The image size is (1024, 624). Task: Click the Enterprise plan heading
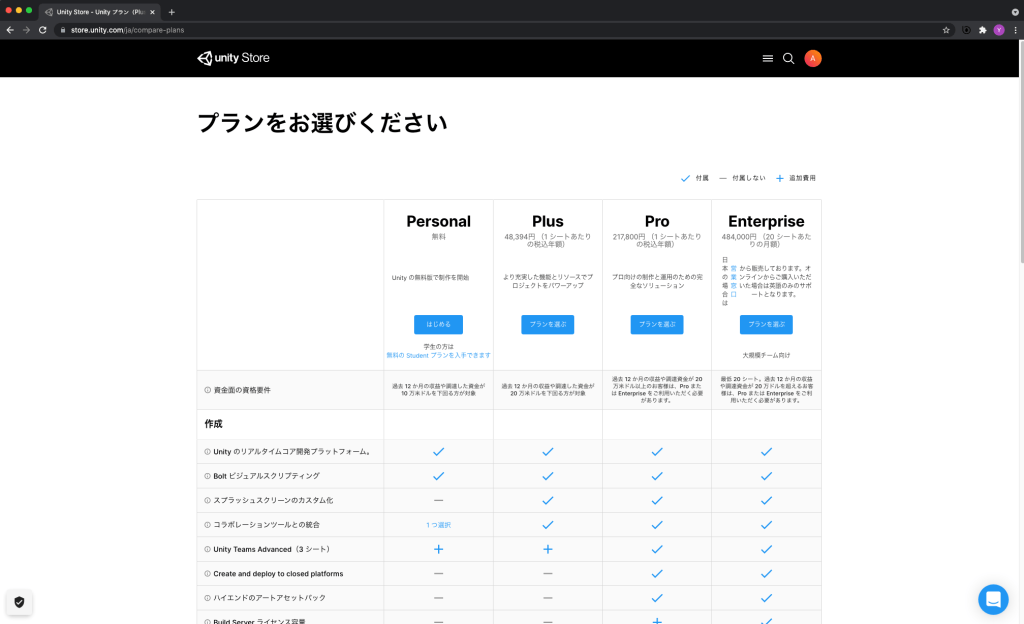(766, 221)
